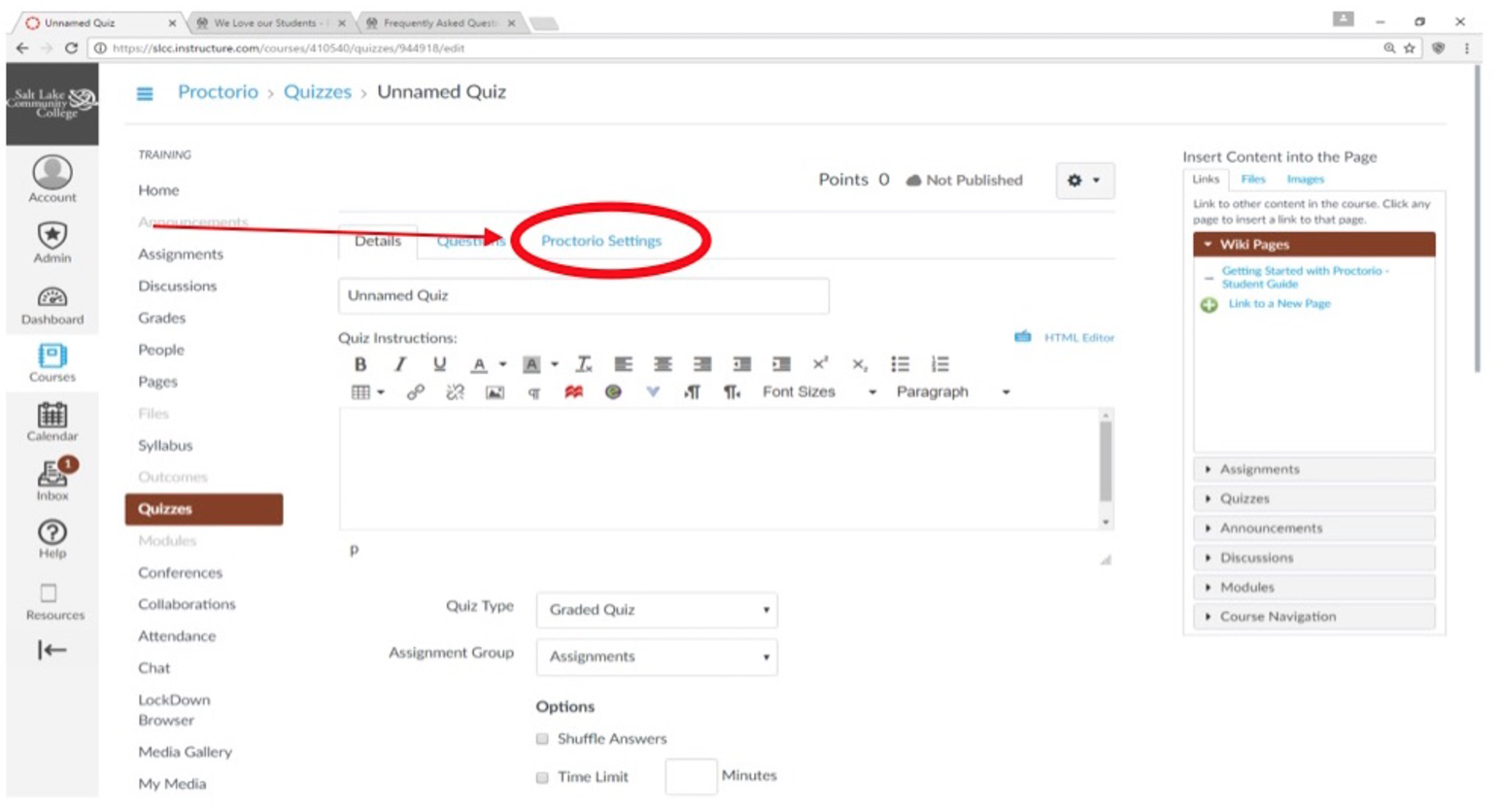Viewport: 1502px width, 812px height.
Task: Switch to the We Love our Students browser tab
Action: click(x=269, y=22)
